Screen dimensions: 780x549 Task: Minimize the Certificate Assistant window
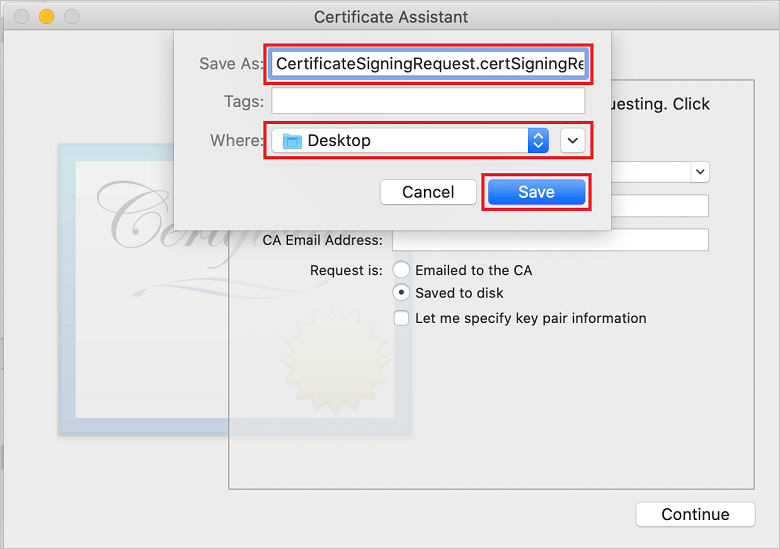[47, 16]
